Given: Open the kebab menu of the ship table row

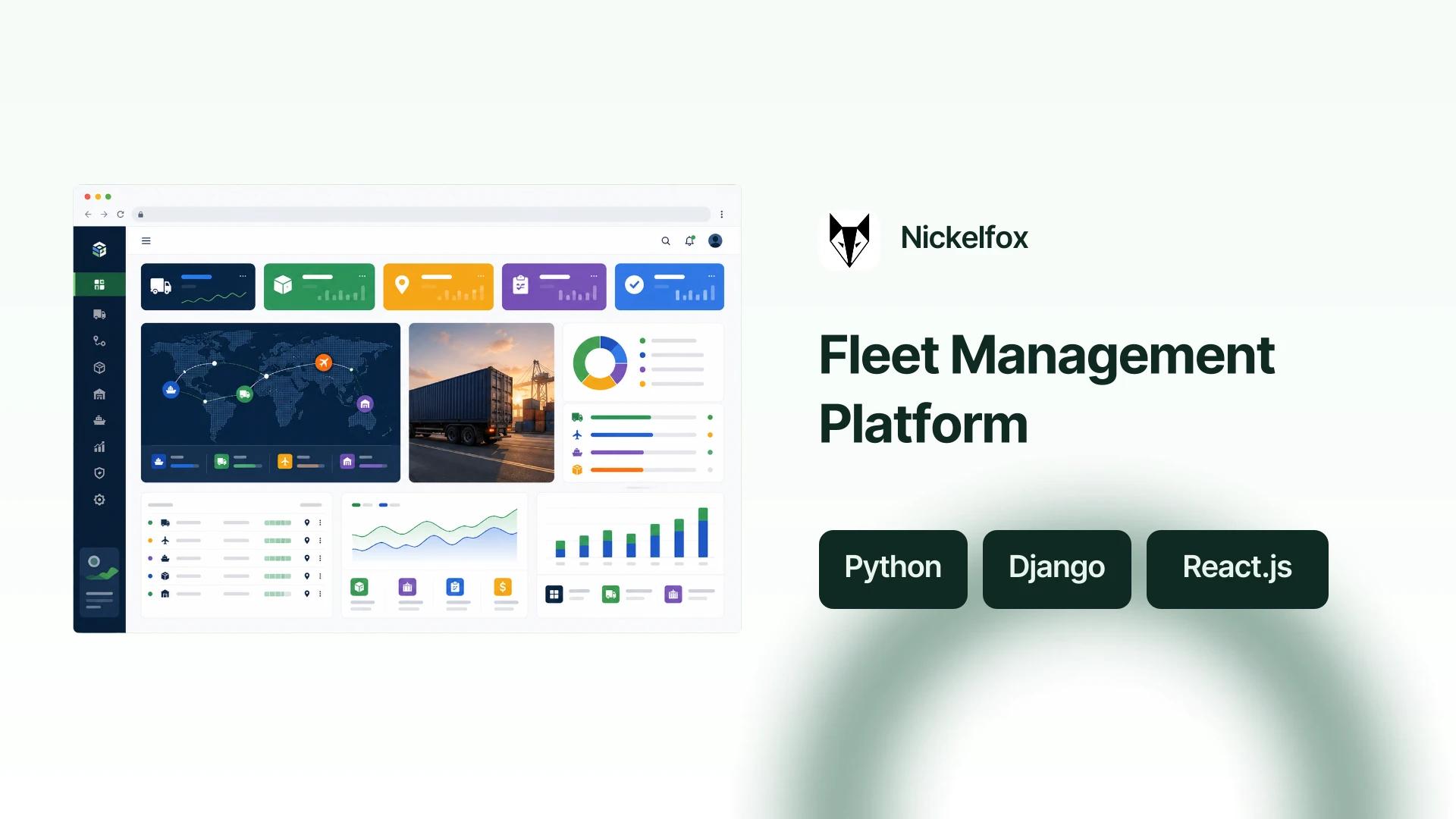Looking at the screenshot, I should click(320, 558).
